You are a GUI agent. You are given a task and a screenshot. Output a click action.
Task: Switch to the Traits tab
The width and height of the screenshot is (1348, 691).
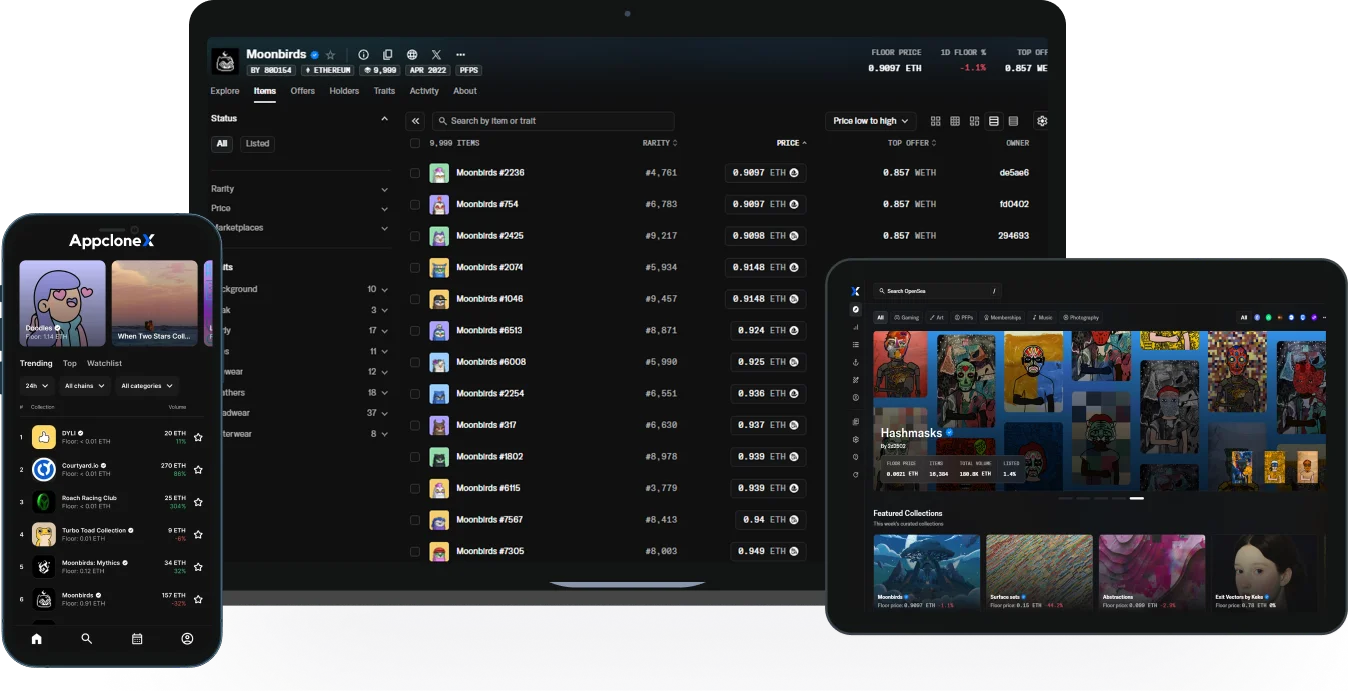(x=385, y=91)
